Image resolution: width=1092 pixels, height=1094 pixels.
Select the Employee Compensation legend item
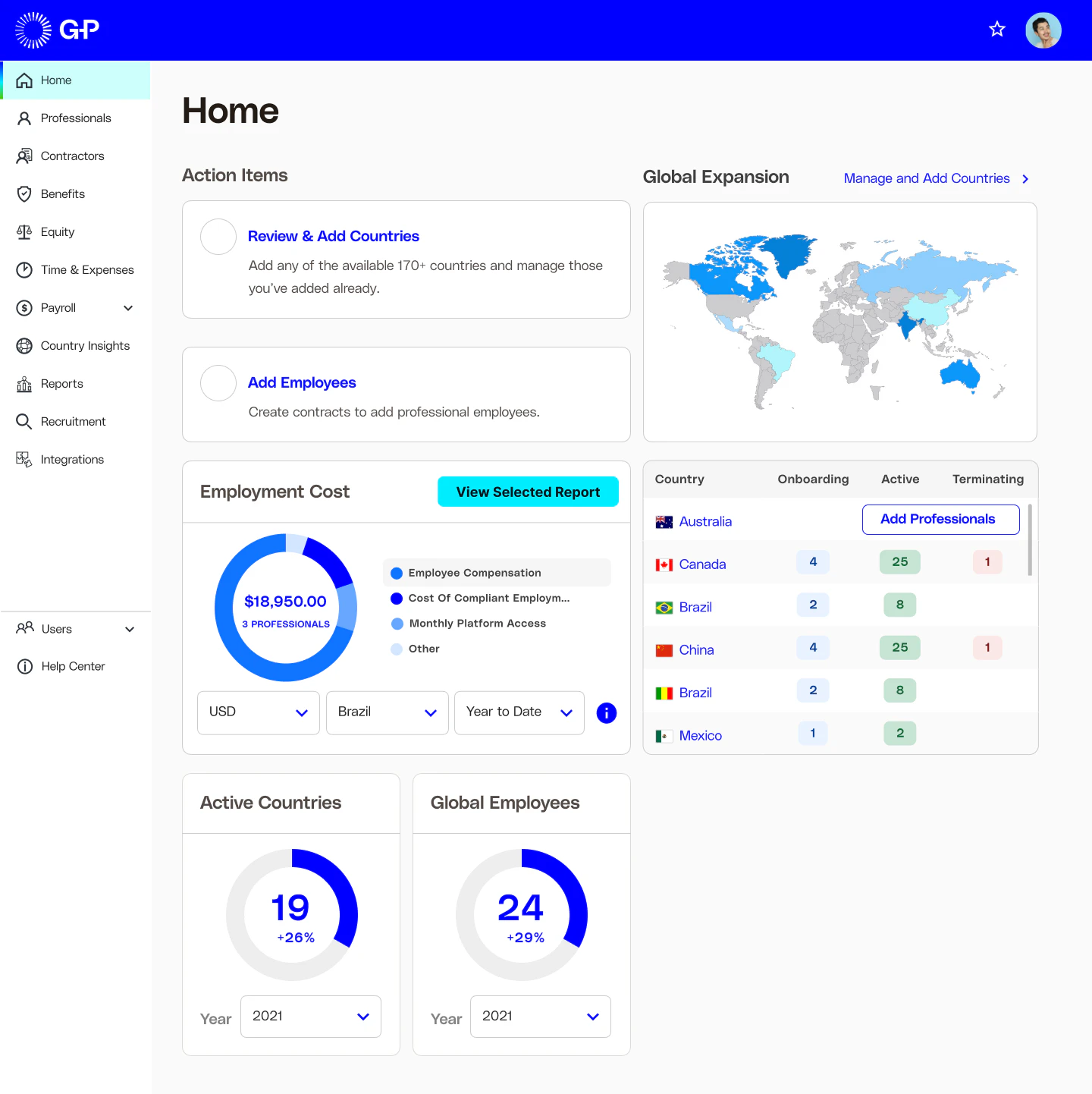tap(474, 572)
